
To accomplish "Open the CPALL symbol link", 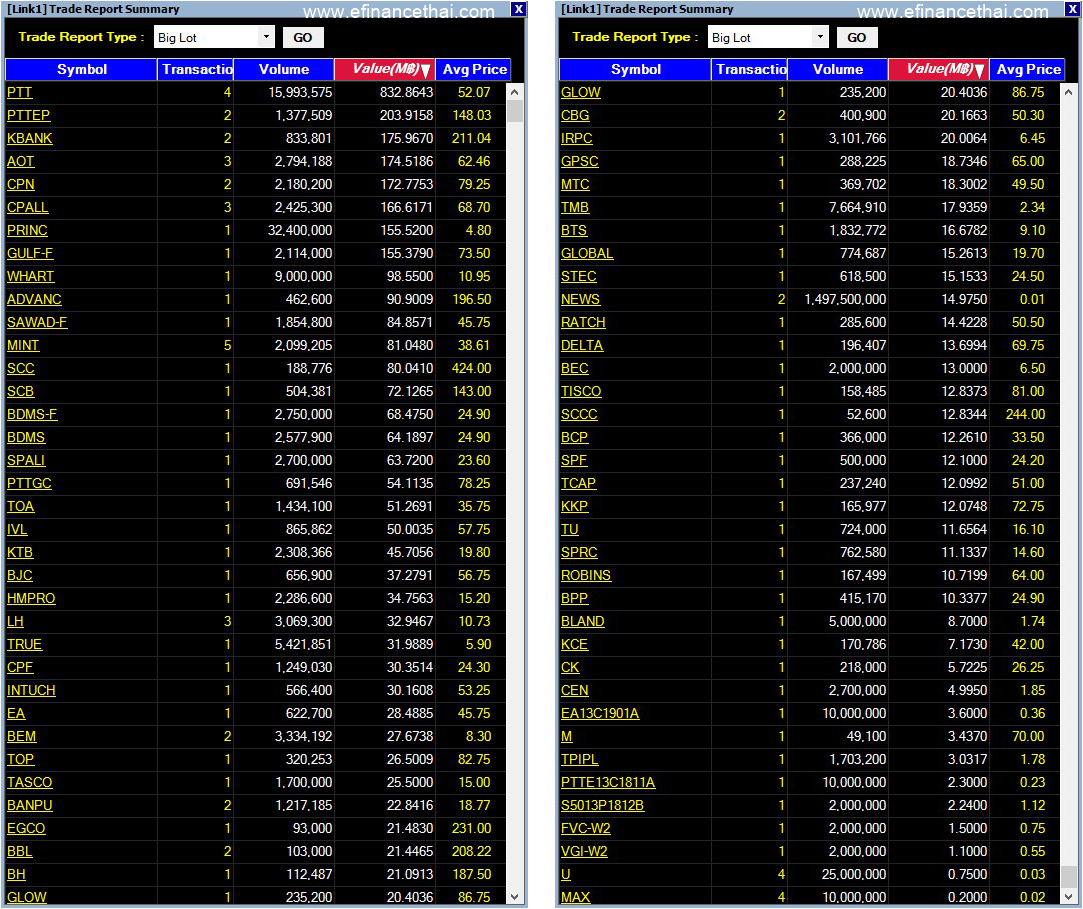I will (x=28, y=207).
